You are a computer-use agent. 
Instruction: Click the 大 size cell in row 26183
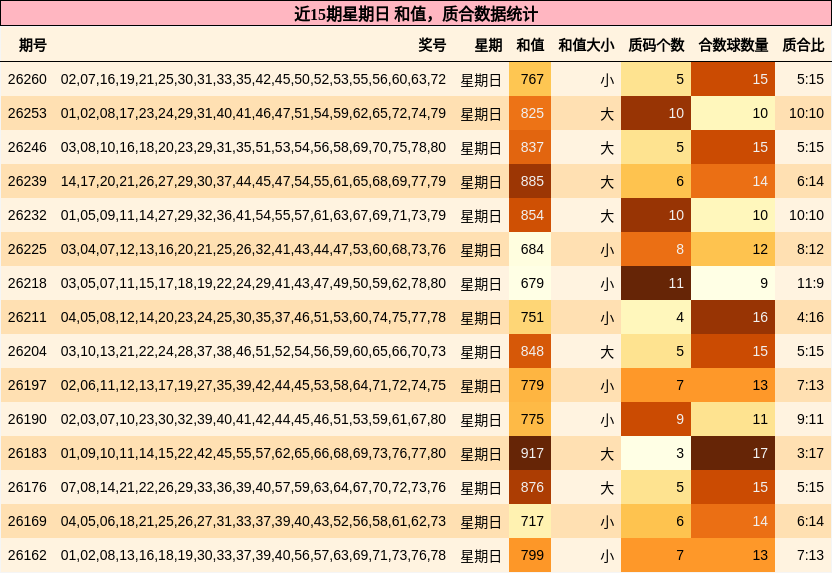point(607,454)
